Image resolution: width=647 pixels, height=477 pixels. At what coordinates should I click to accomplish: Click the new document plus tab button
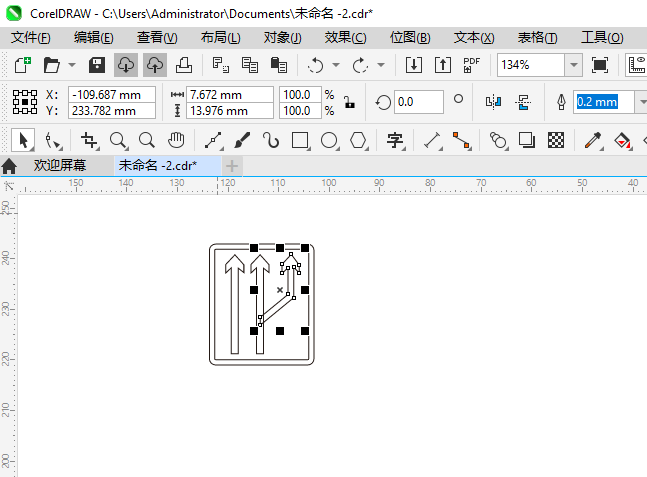click(x=232, y=165)
